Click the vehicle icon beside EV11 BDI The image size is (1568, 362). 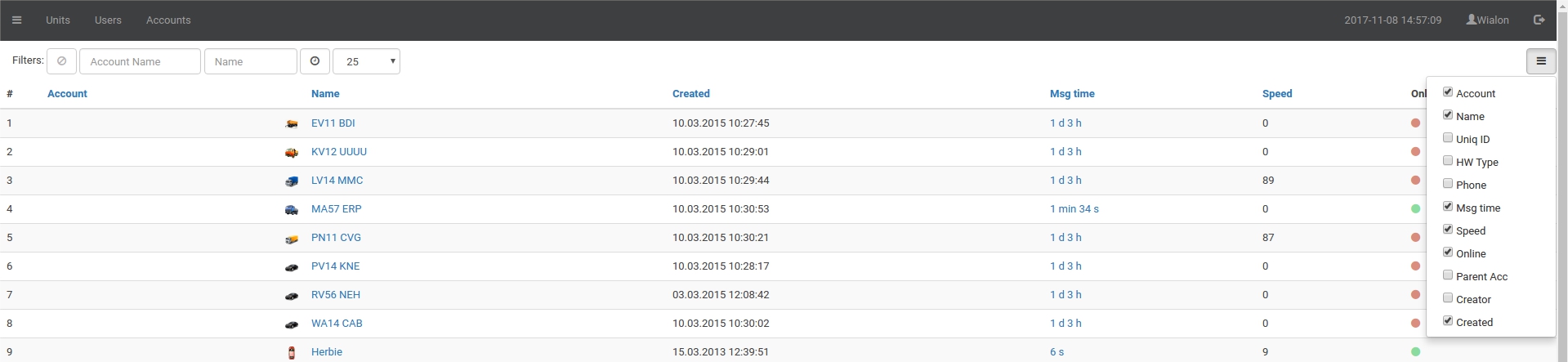[292, 124]
